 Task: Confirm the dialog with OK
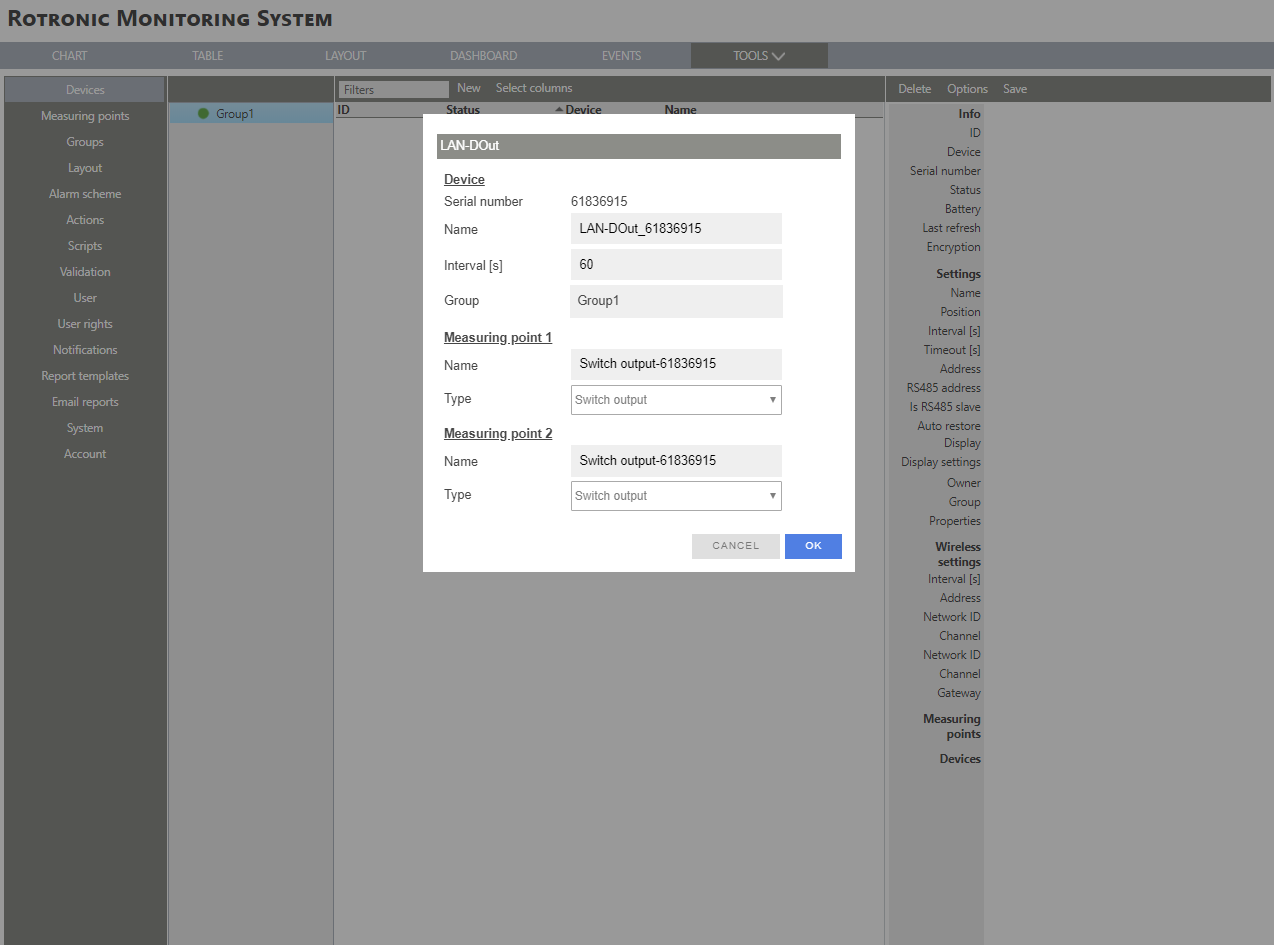pos(813,546)
